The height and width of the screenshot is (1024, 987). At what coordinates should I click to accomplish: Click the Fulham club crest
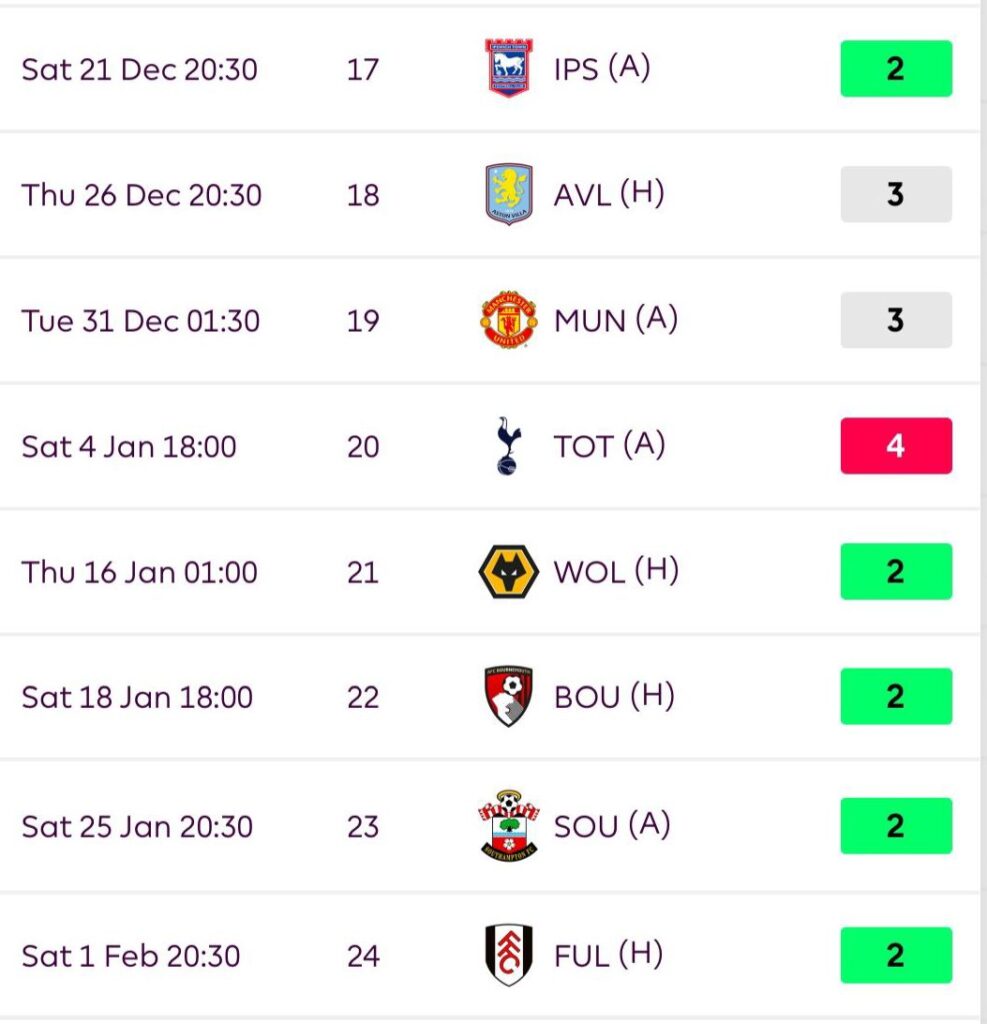[x=509, y=955]
